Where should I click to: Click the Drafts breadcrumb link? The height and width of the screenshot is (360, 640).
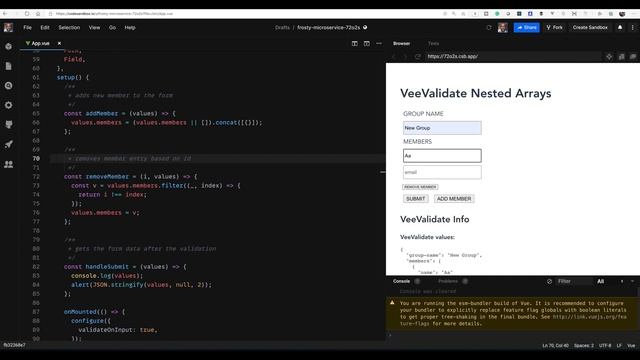tap(282, 27)
